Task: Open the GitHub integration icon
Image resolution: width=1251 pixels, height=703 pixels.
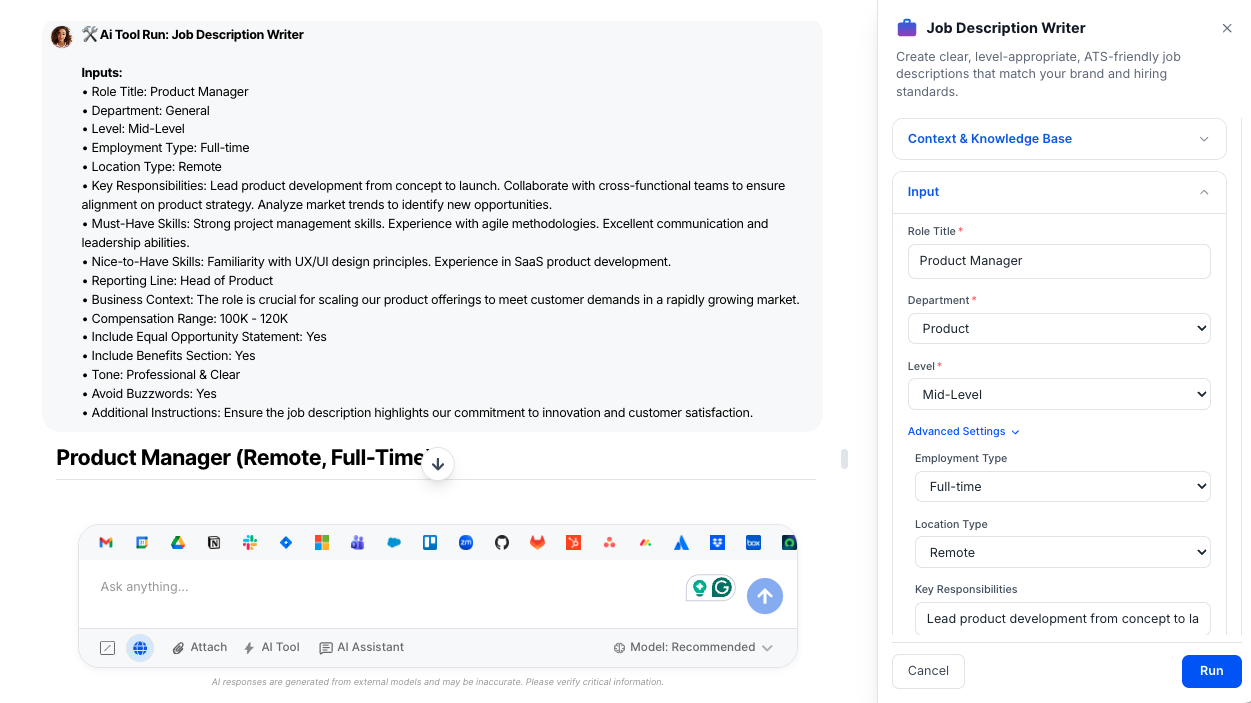Action: click(x=501, y=542)
